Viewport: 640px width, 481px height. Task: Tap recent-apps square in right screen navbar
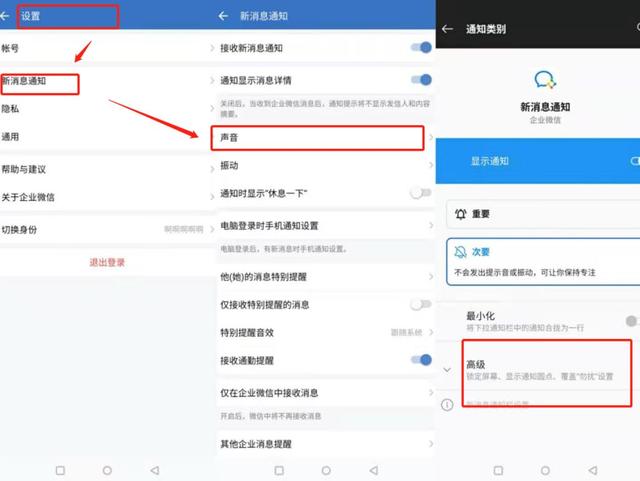tap(498, 470)
